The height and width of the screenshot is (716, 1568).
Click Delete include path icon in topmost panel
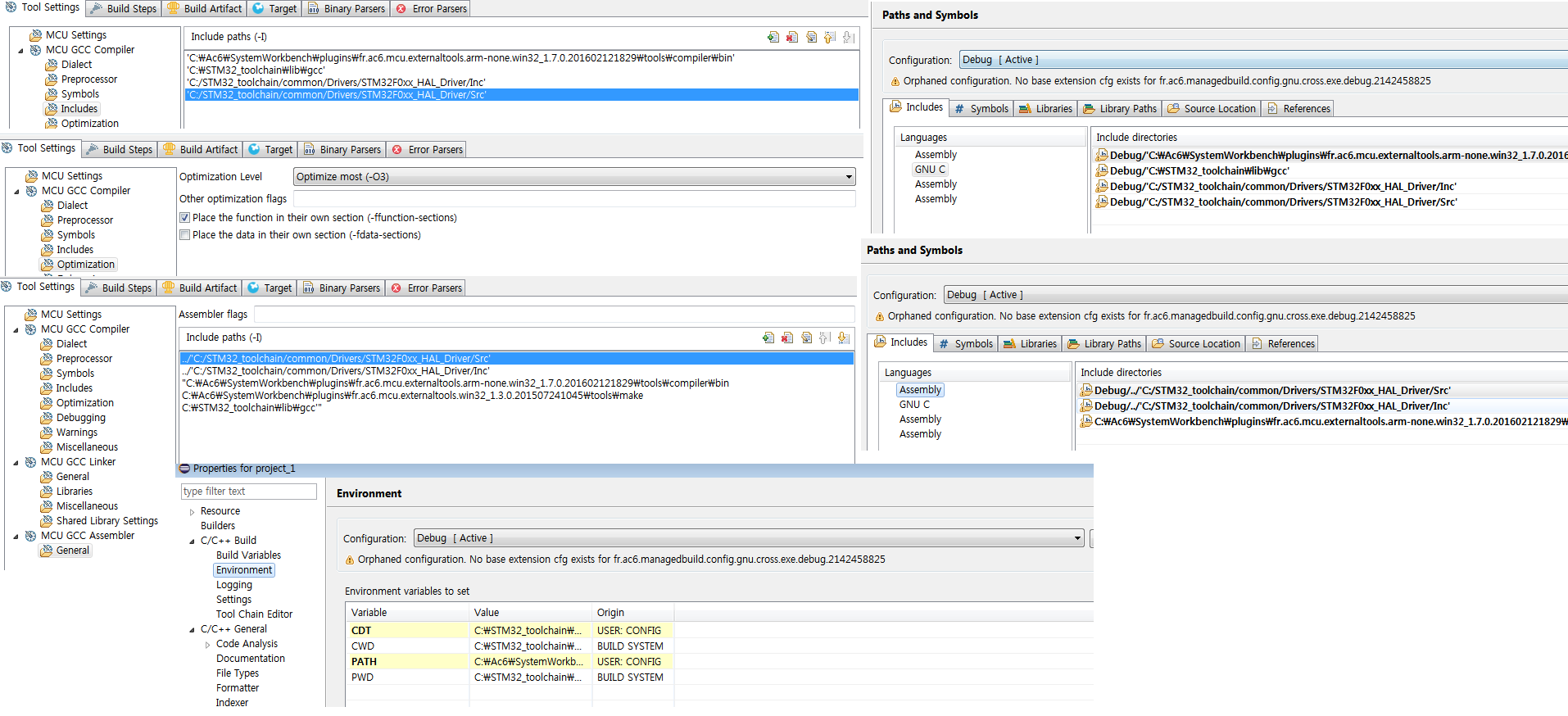(791, 37)
